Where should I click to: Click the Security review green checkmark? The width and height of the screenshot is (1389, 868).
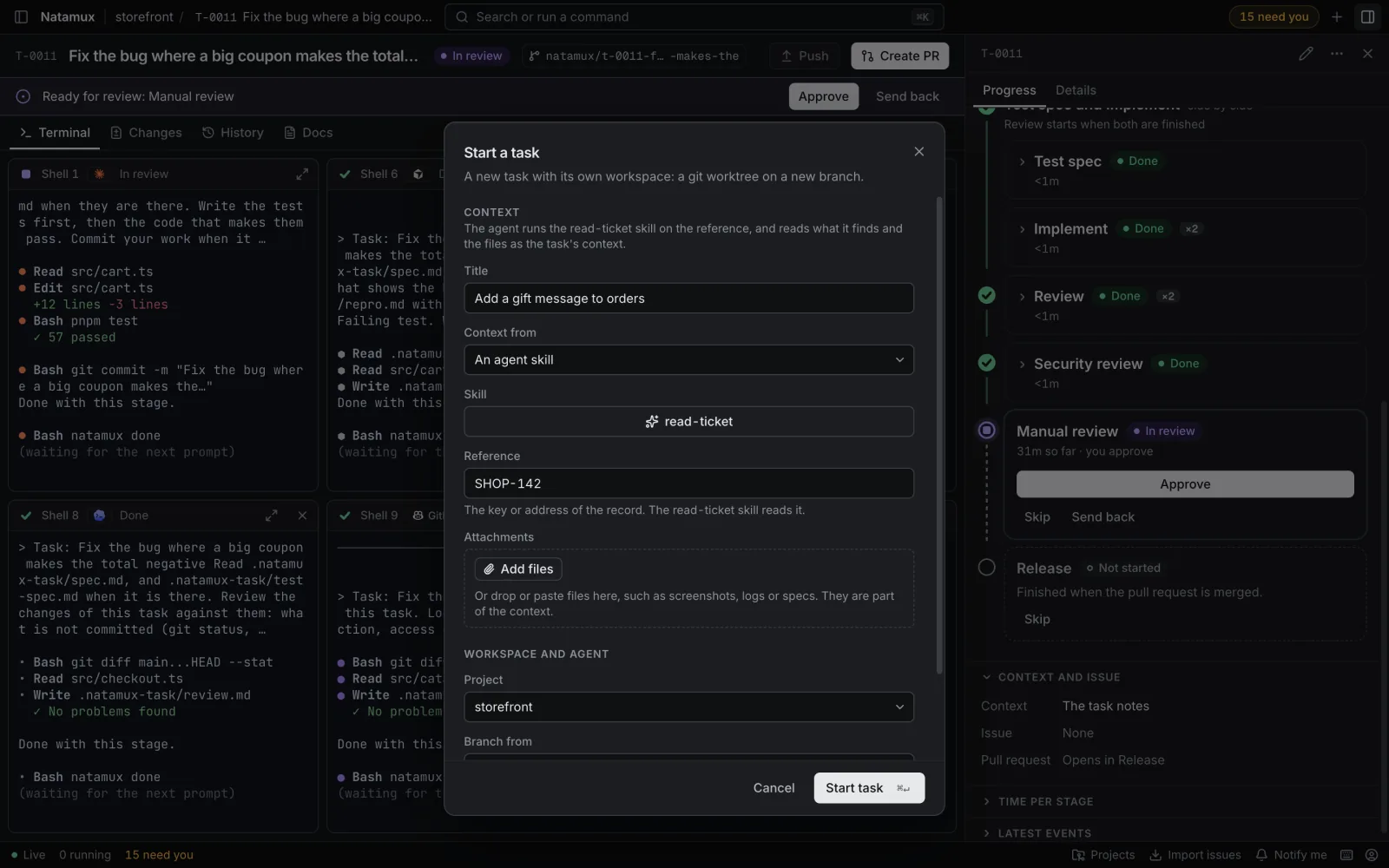coord(986,363)
